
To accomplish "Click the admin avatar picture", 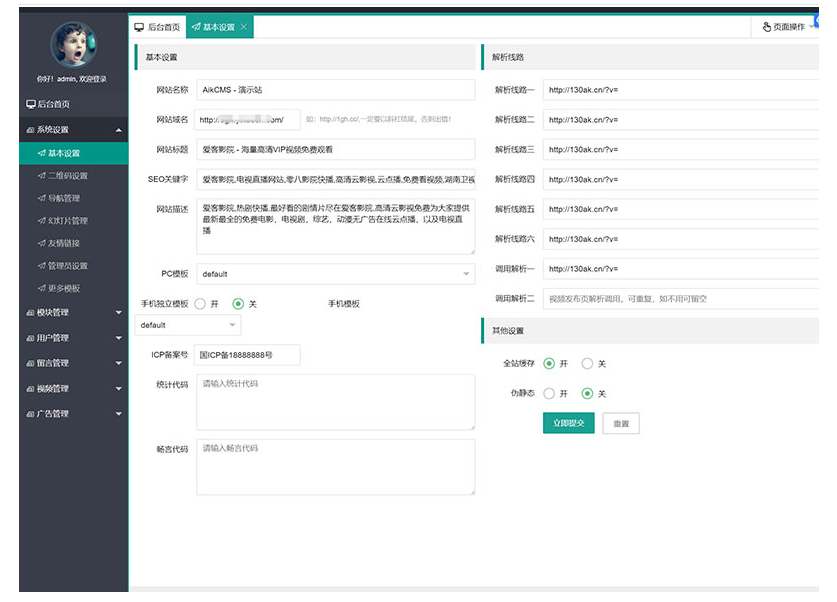I will (73, 43).
